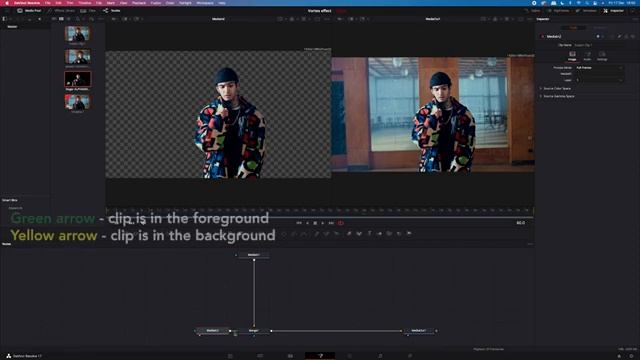The height and width of the screenshot is (360, 640).
Task: Open the Layer dropdown in Inspector
Action: pos(599,80)
